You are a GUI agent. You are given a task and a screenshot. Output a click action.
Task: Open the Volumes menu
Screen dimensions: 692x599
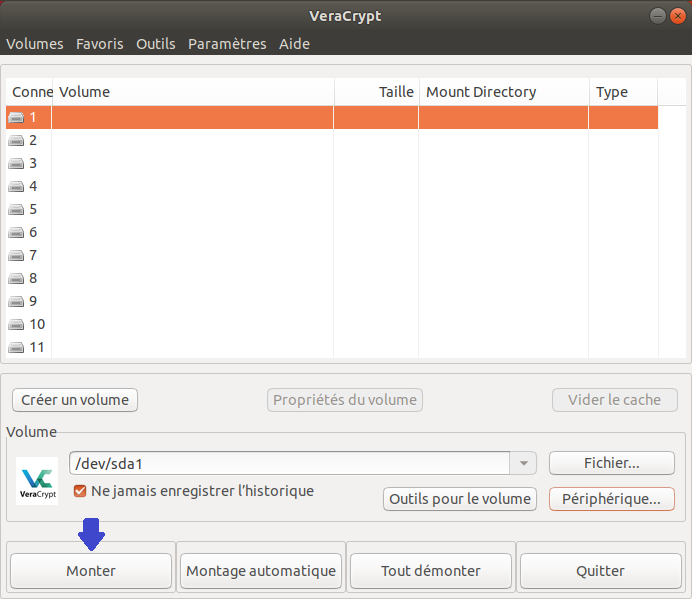tap(34, 44)
